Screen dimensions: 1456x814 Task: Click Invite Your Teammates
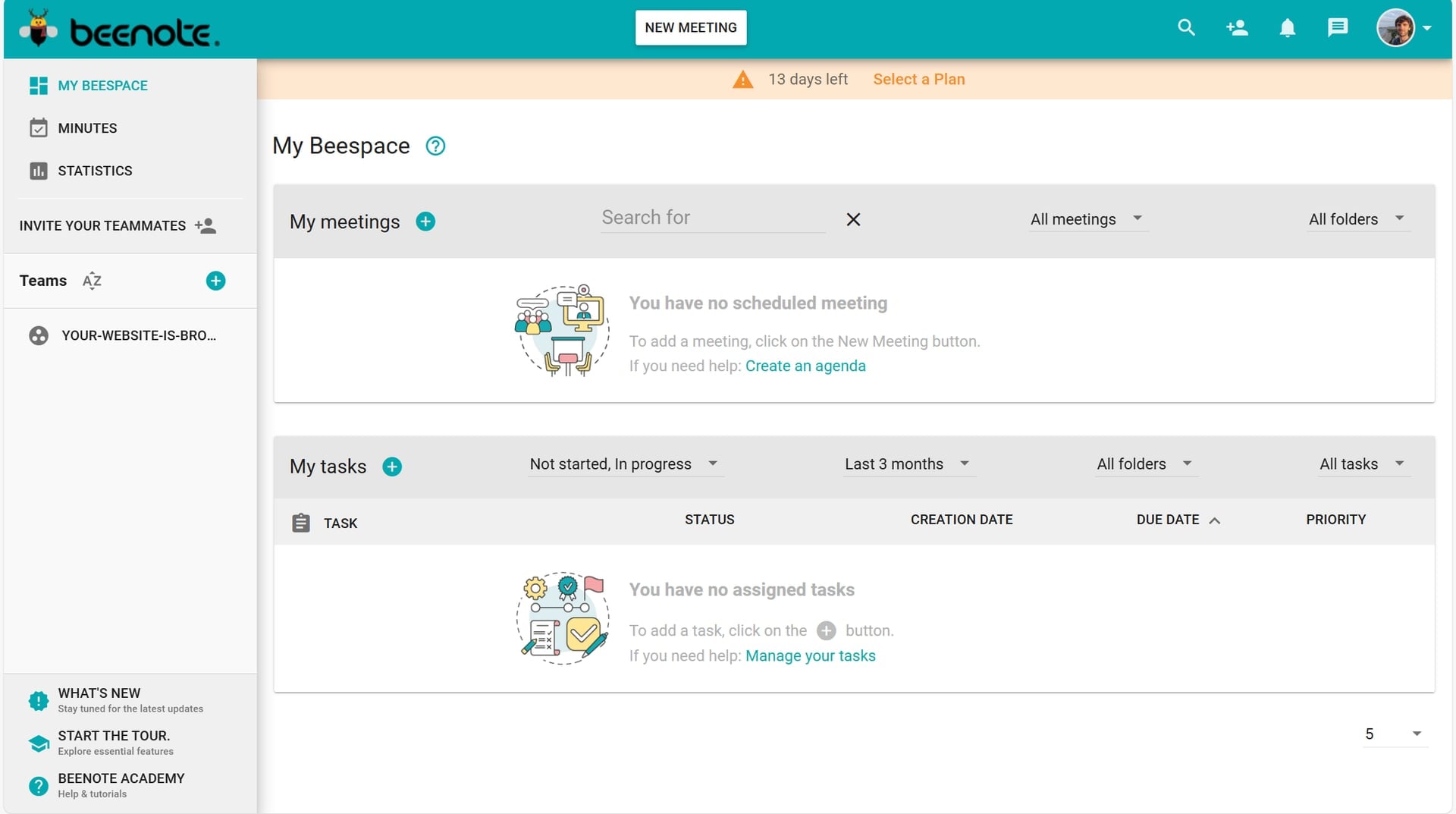coord(118,225)
